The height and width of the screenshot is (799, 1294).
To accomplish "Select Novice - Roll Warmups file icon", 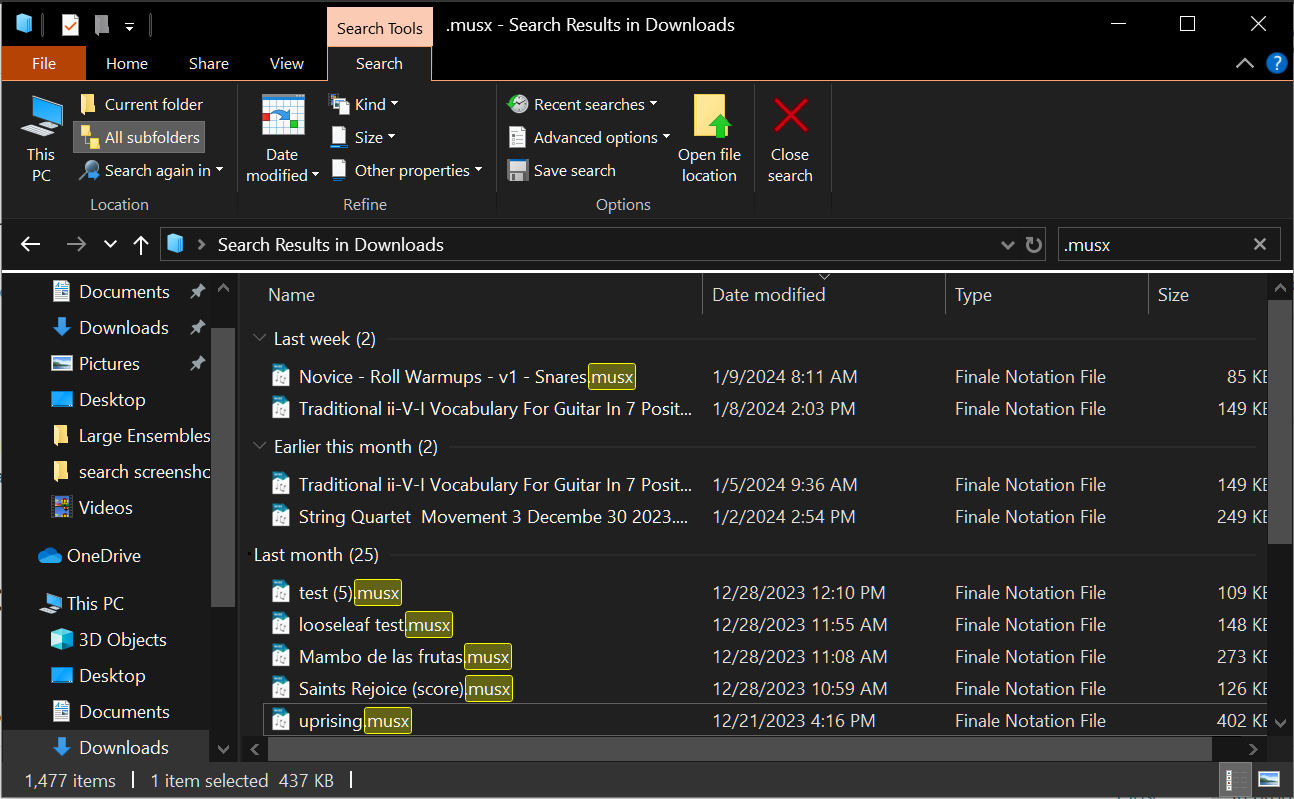I will (281, 377).
